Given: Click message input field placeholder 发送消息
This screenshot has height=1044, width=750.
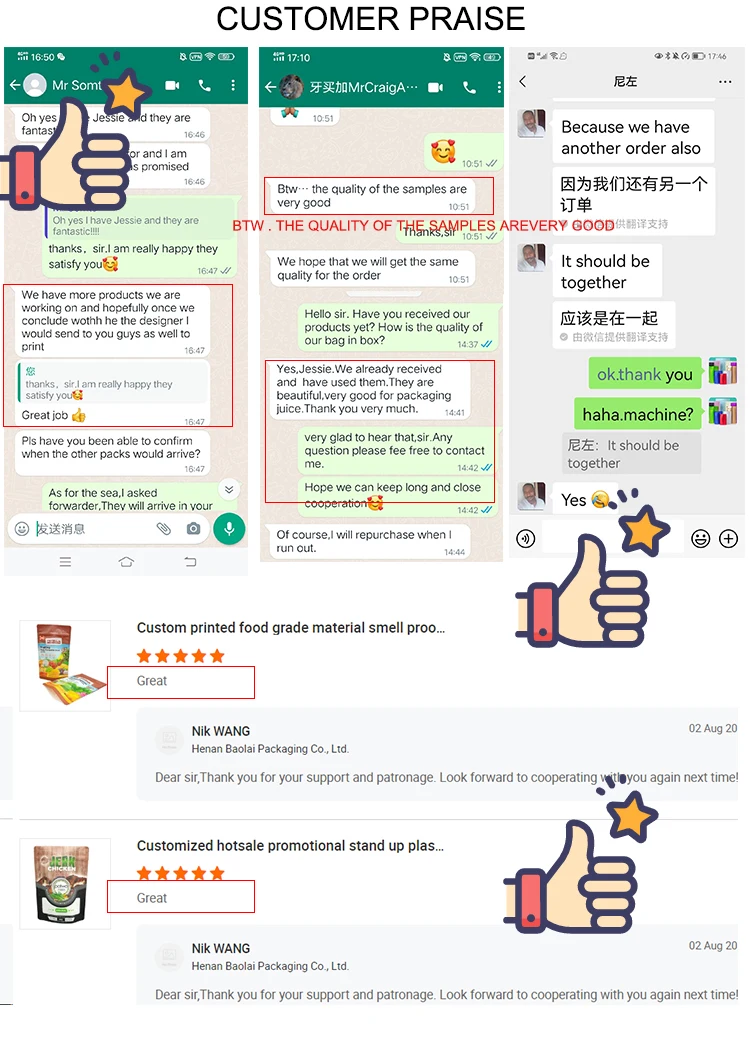Looking at the screenshot, I should (x=61, y=529).
